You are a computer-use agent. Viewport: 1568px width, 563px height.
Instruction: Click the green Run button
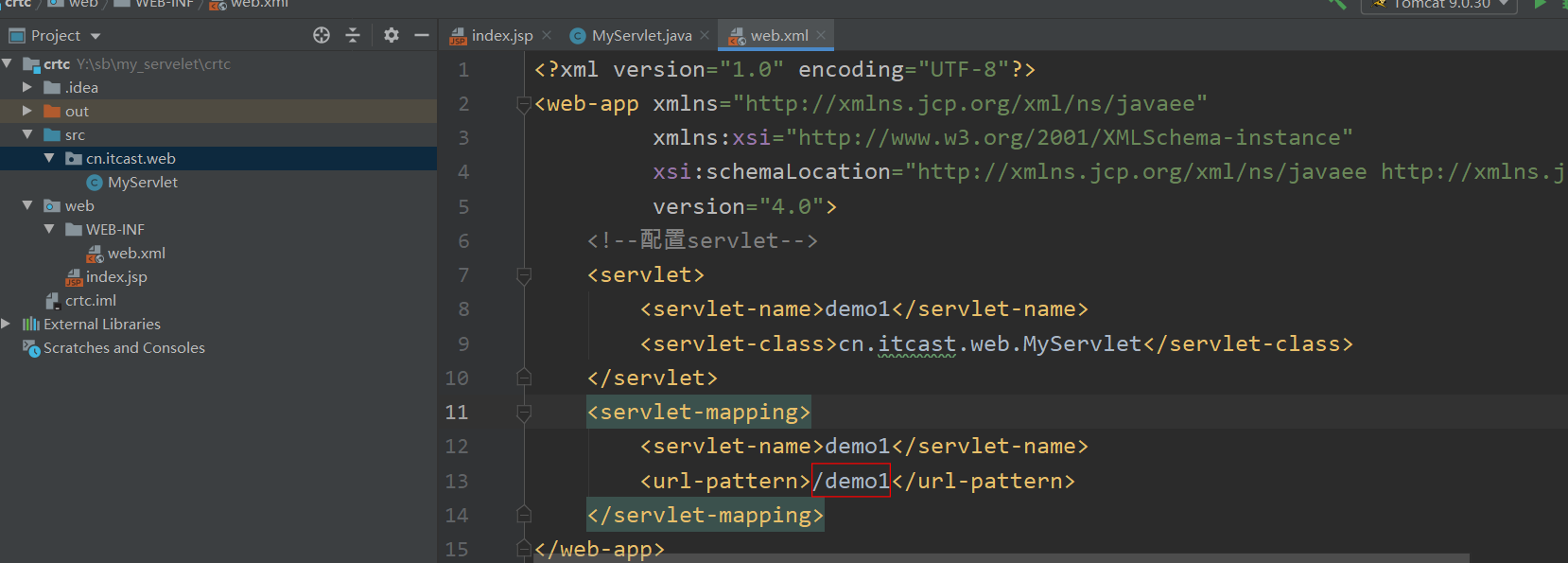[x=1540, y=4]
